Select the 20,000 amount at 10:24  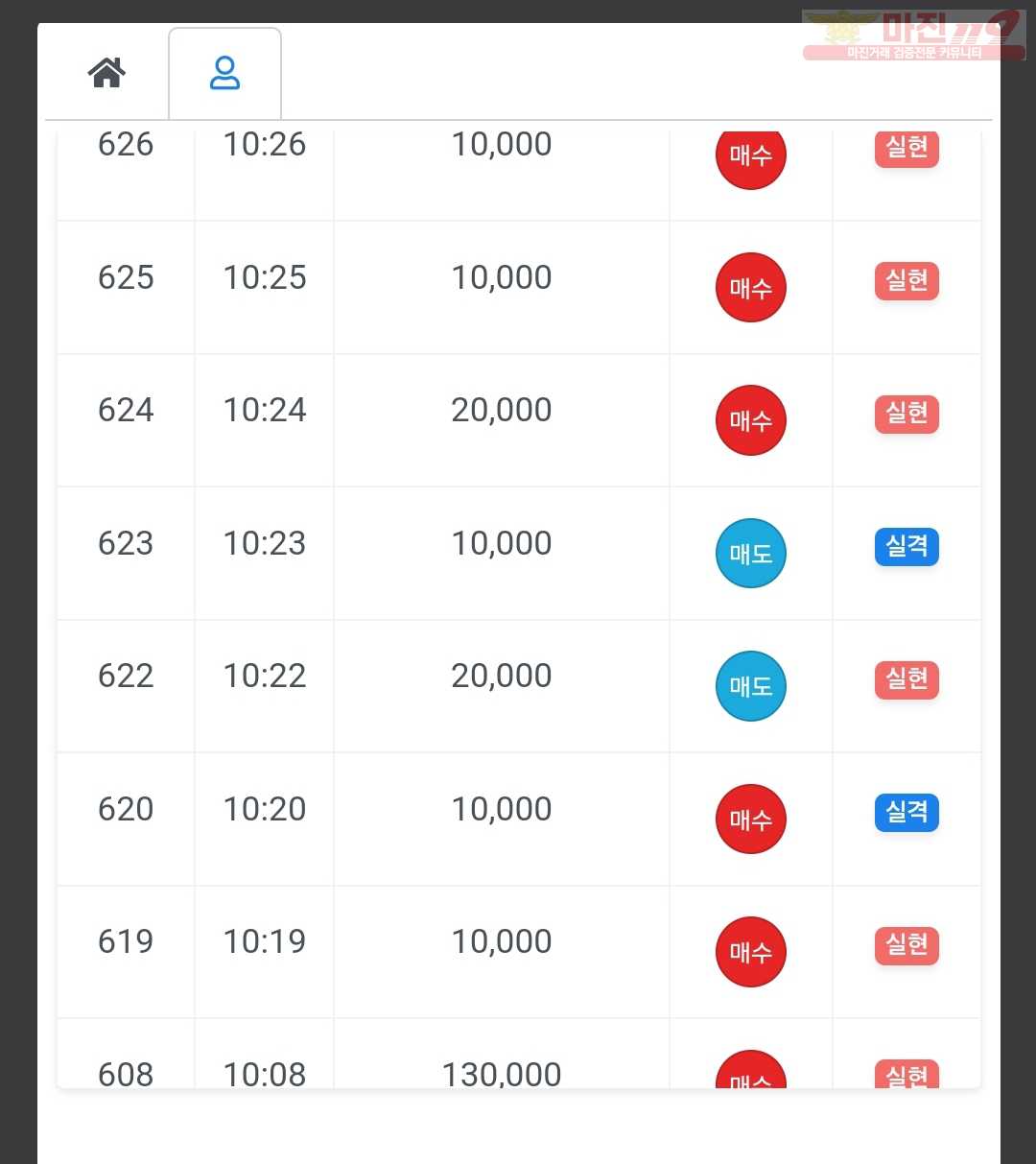tap(502, 410)
